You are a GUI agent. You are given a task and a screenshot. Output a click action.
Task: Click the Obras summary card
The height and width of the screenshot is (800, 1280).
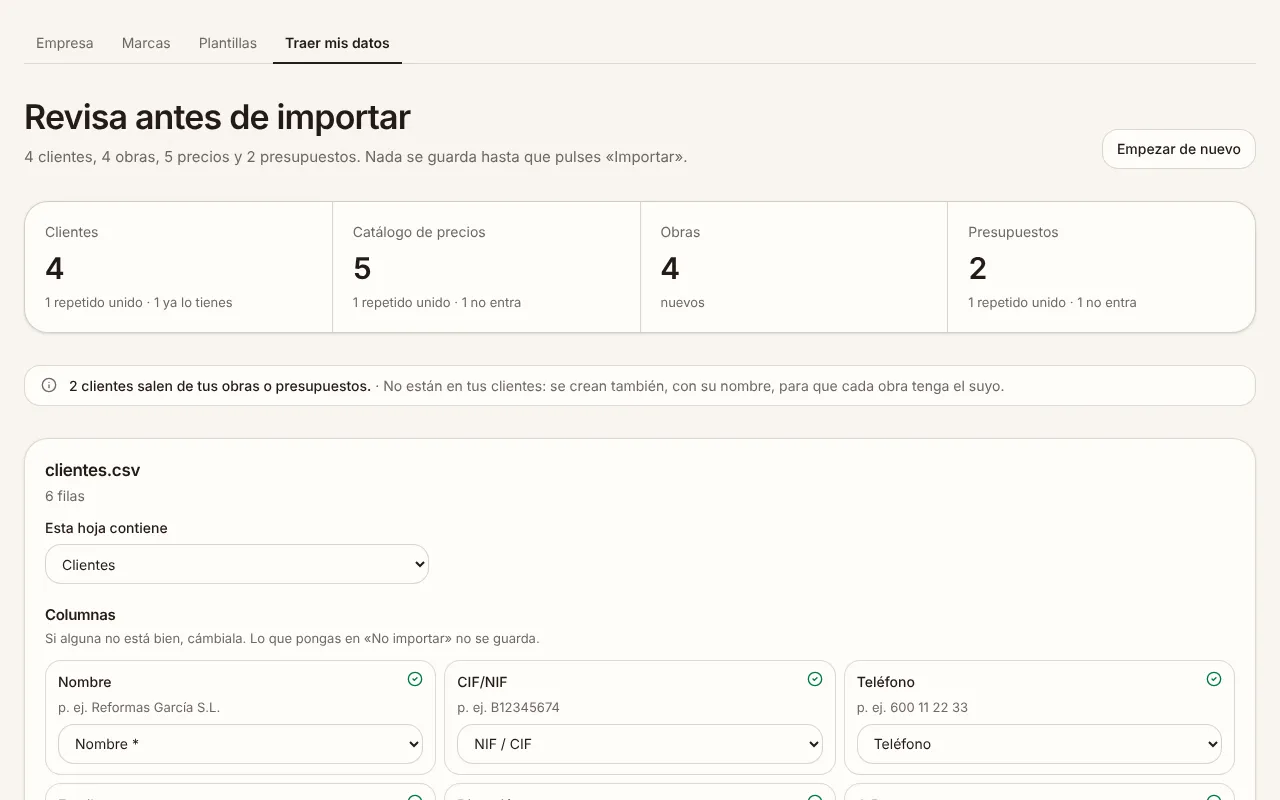[794, 267]
